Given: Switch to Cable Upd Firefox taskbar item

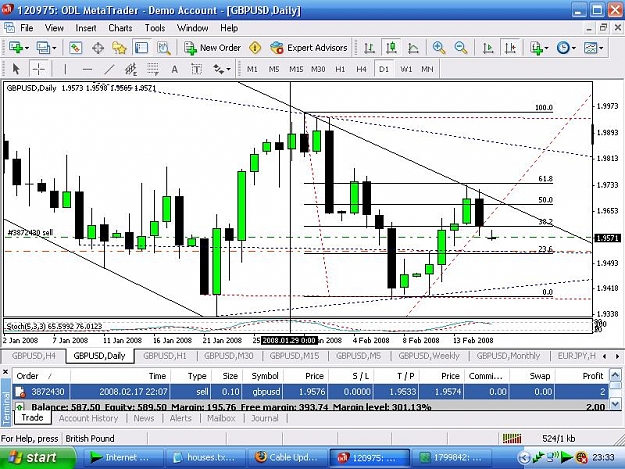Looking at the screenshot, I should pyautogui.click(x=287, y=457).
